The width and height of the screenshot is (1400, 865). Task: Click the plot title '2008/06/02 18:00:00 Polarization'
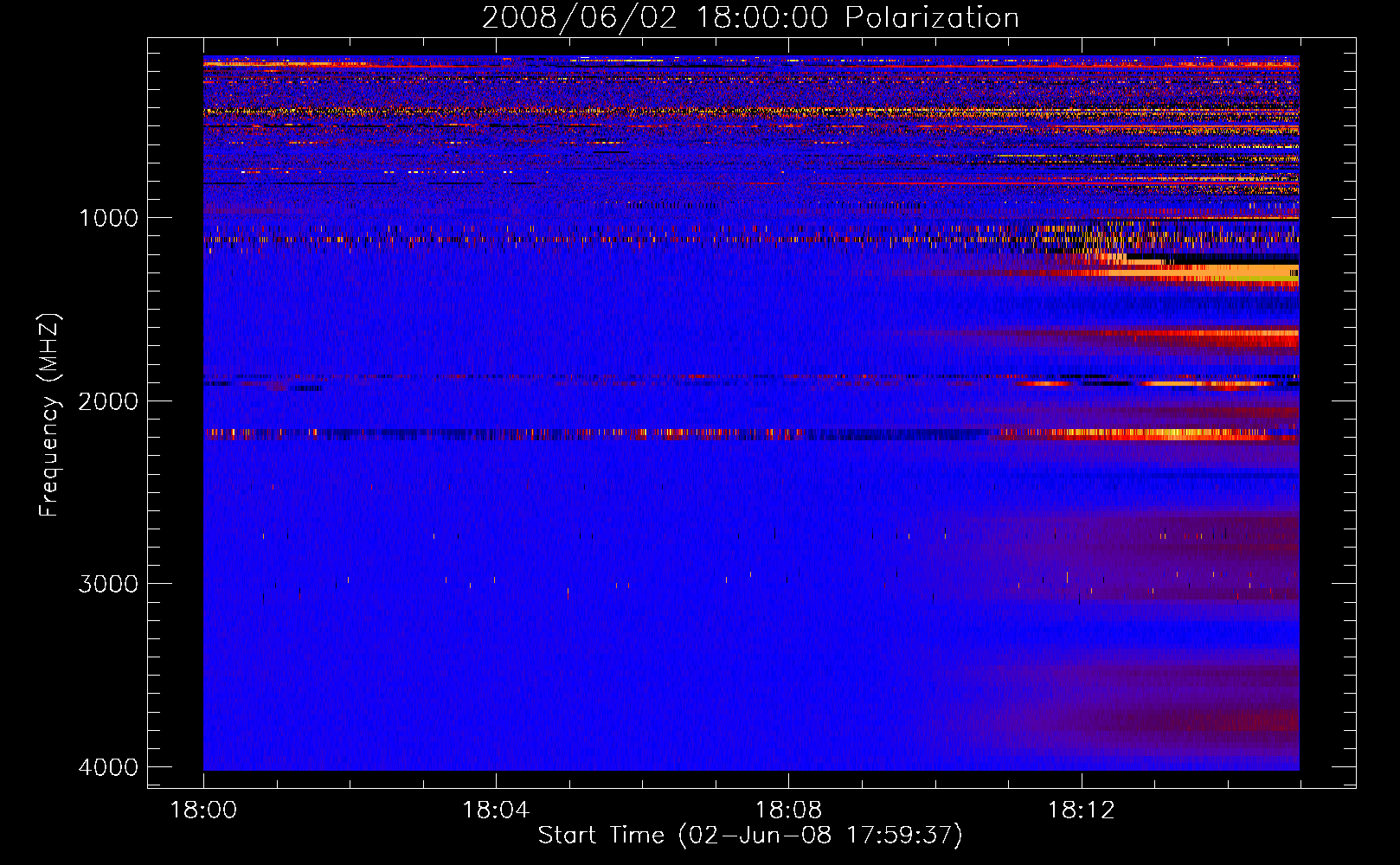click(750, 18)
